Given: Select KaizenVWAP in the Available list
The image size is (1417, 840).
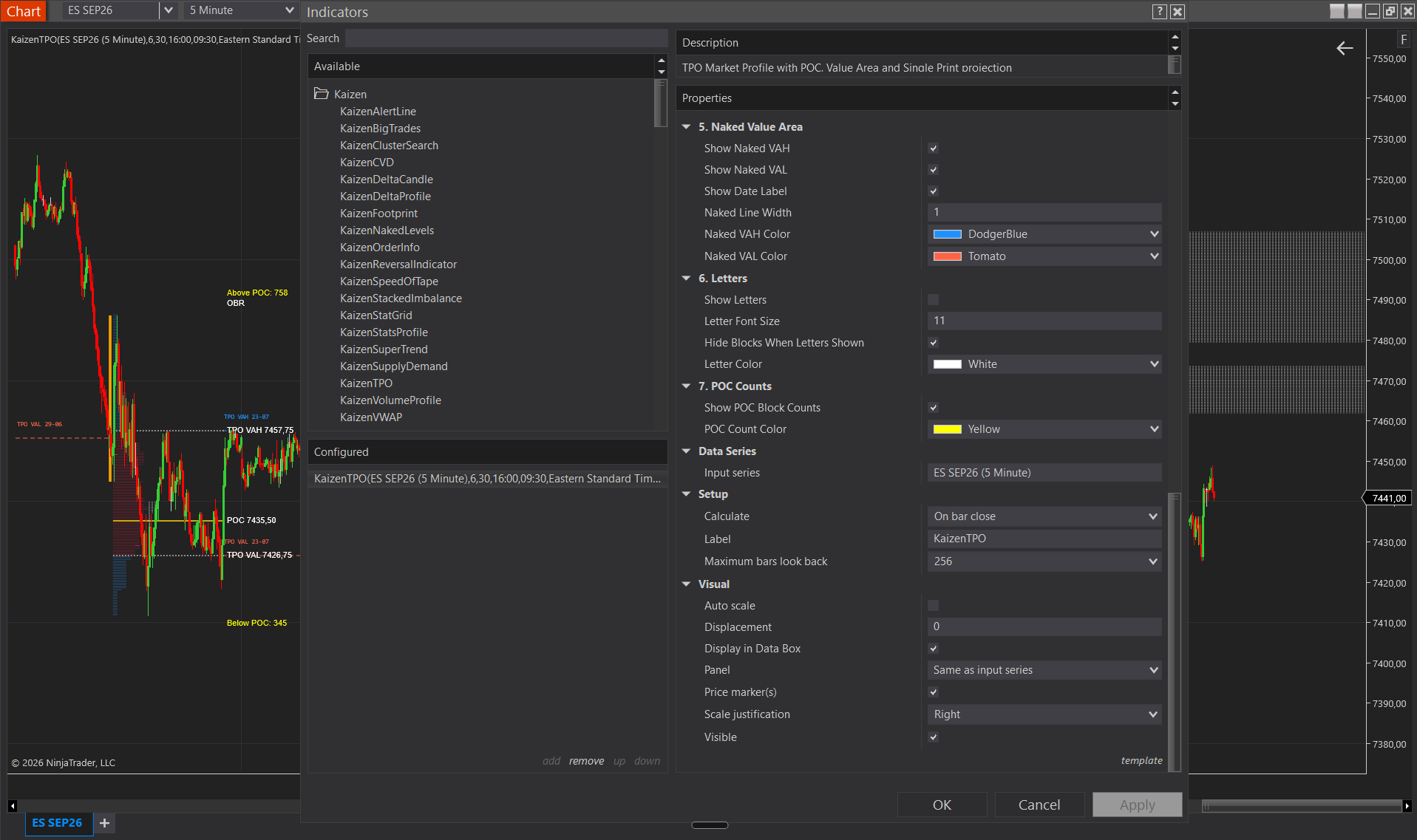Looking at the screenshot, I should [x=371, y=417].
